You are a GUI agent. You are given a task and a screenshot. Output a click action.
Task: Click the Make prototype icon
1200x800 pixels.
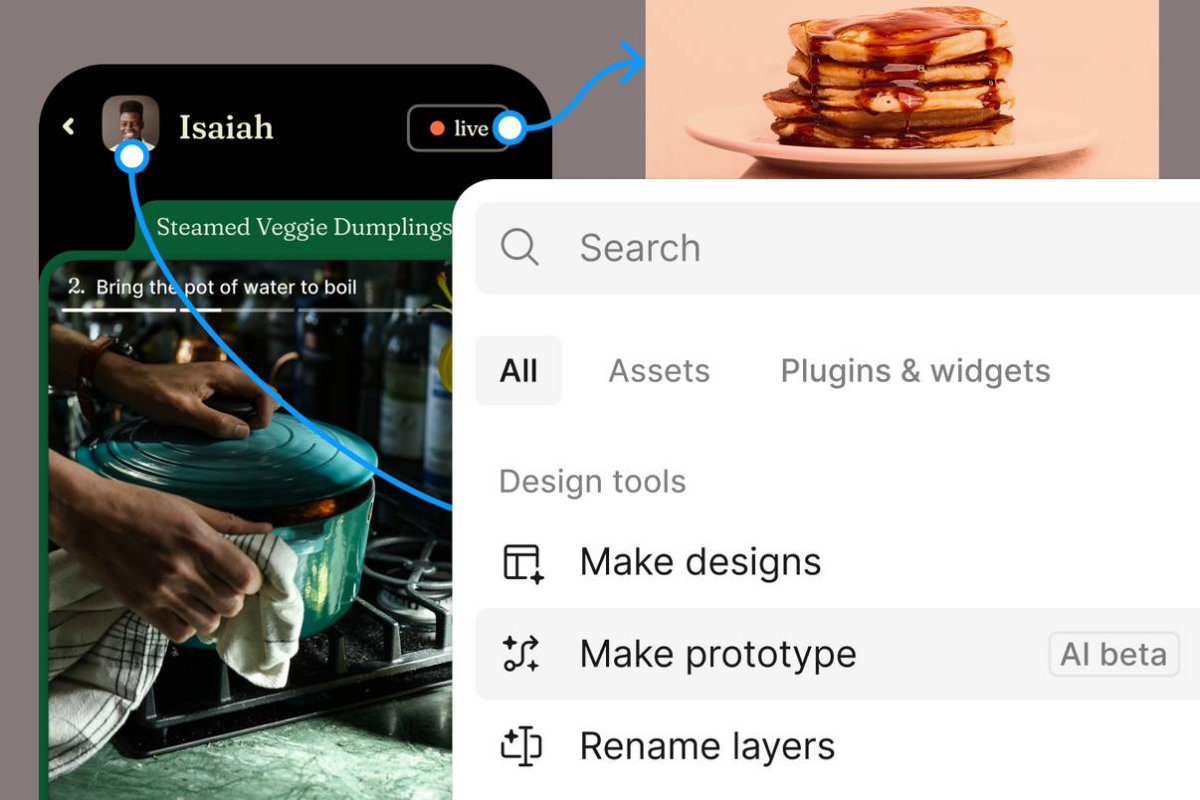(x=521, y=654)
